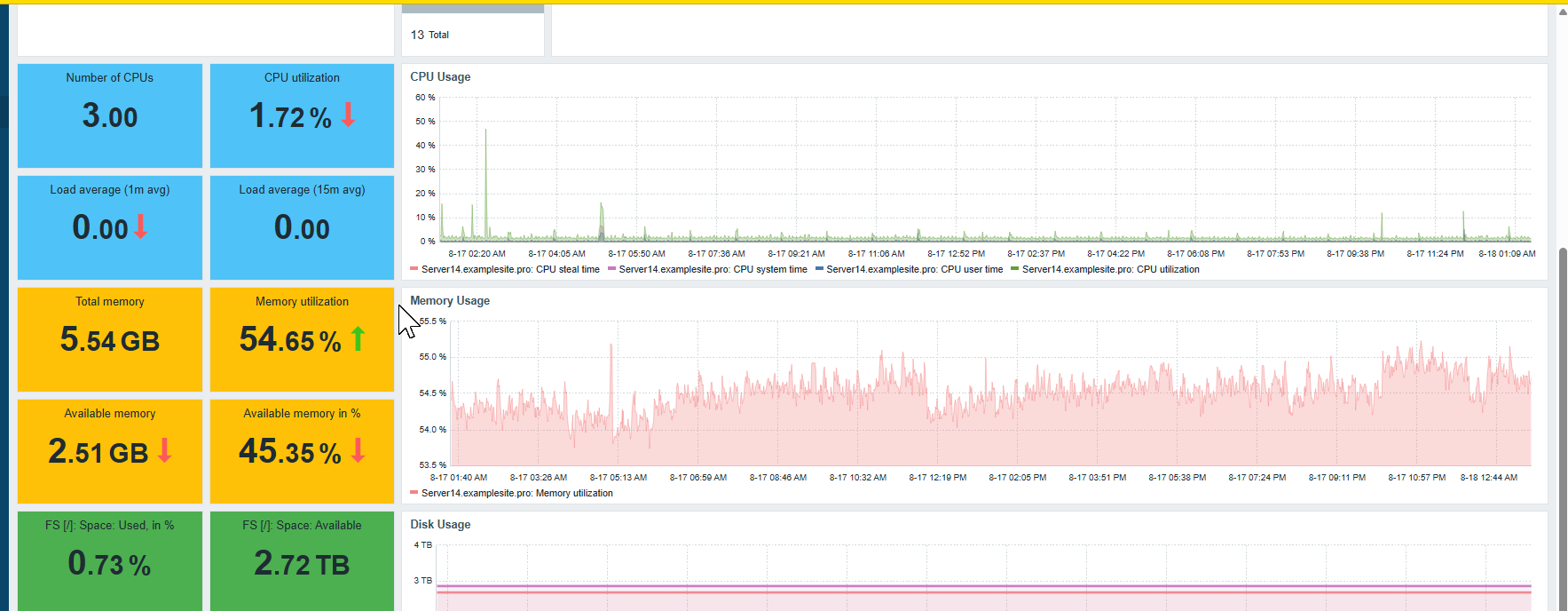Click the 55.0 % axis label on the memory graph

pos(432,357)
